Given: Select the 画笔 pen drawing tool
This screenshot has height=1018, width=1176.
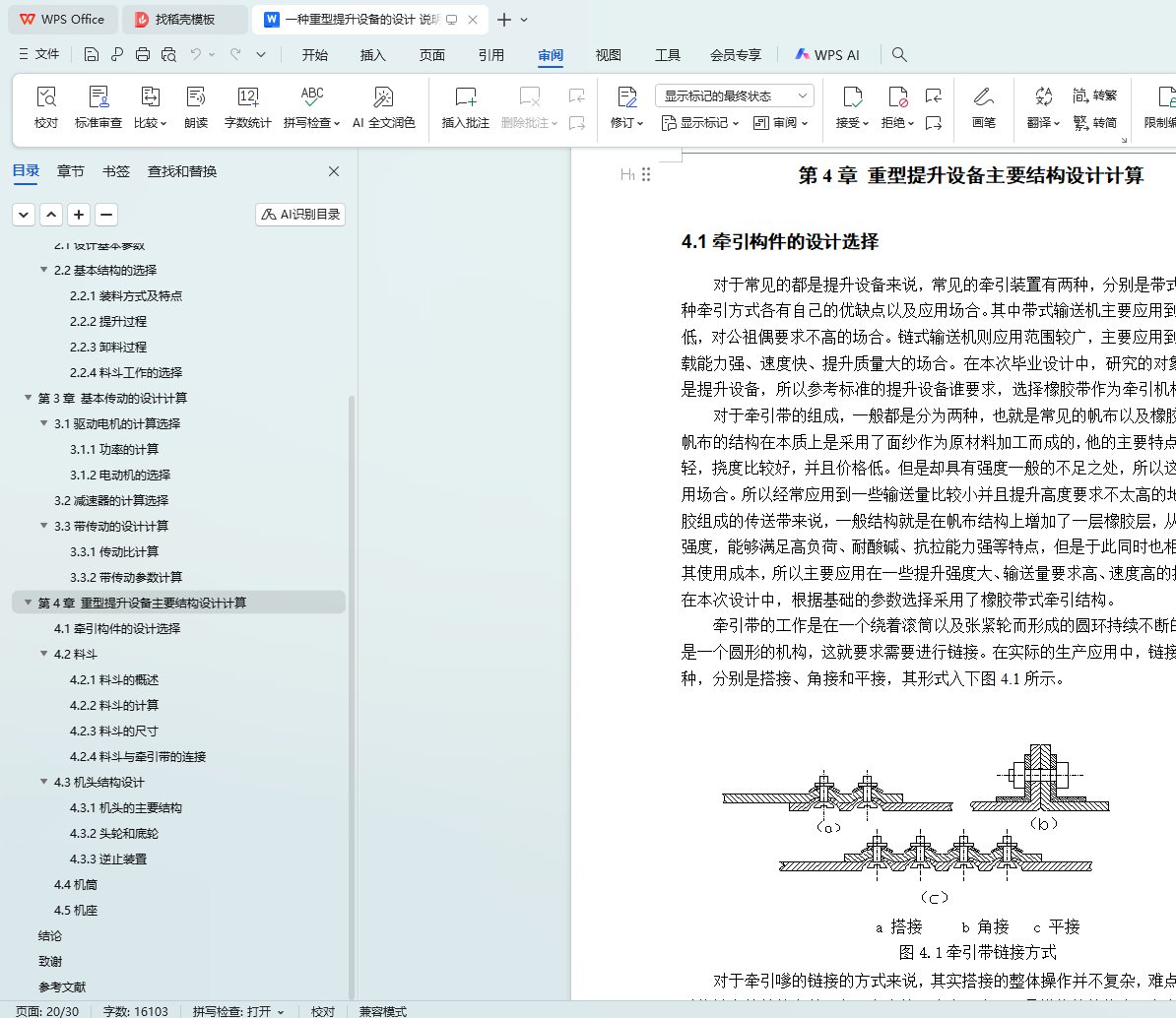Looking at the screenshot, I should (x=983, y=107).
